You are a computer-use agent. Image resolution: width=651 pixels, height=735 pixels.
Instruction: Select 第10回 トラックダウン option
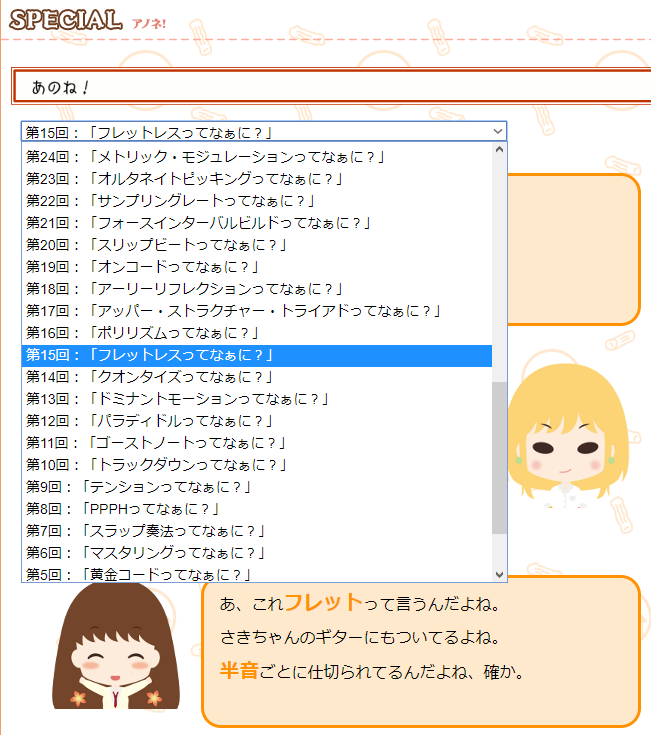coord(257,465)
